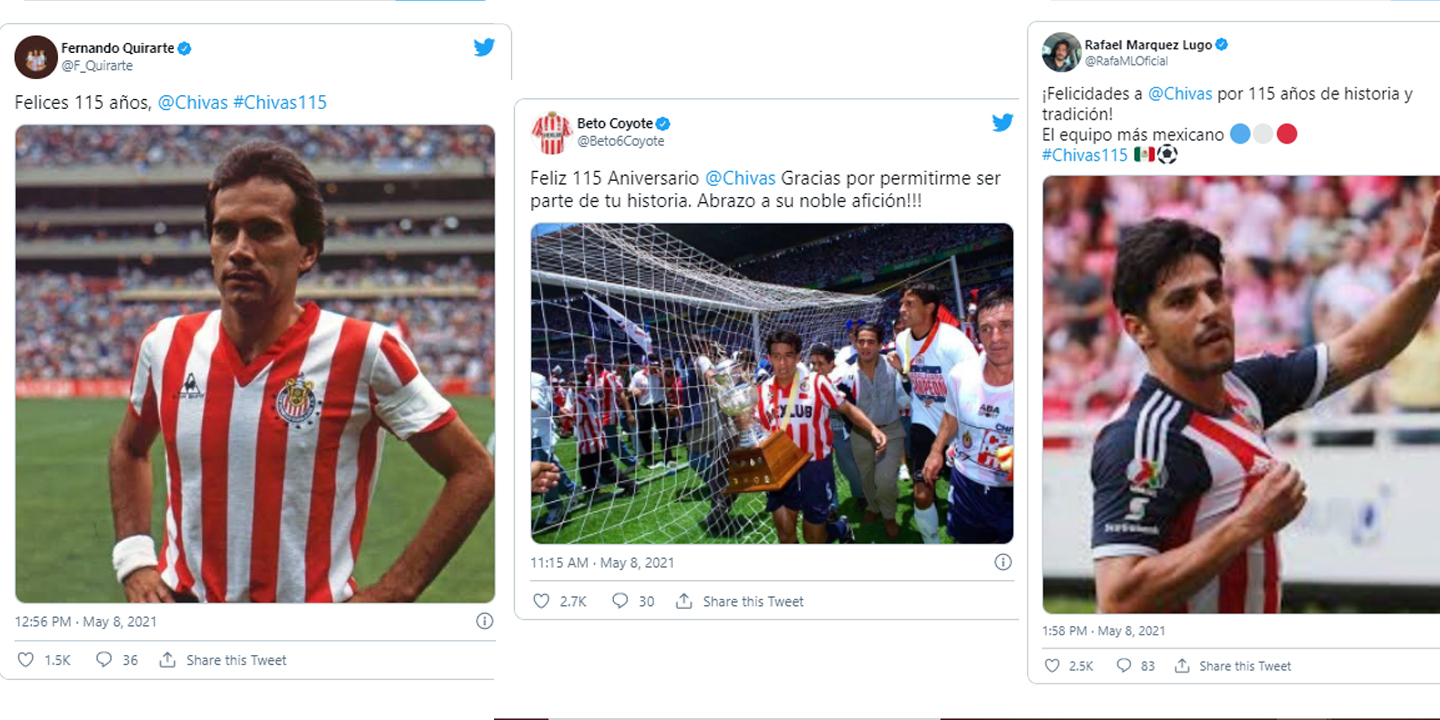Click the Twitter bird icon on Fernando Quirarte's tweet

click(x=484, y=47)
